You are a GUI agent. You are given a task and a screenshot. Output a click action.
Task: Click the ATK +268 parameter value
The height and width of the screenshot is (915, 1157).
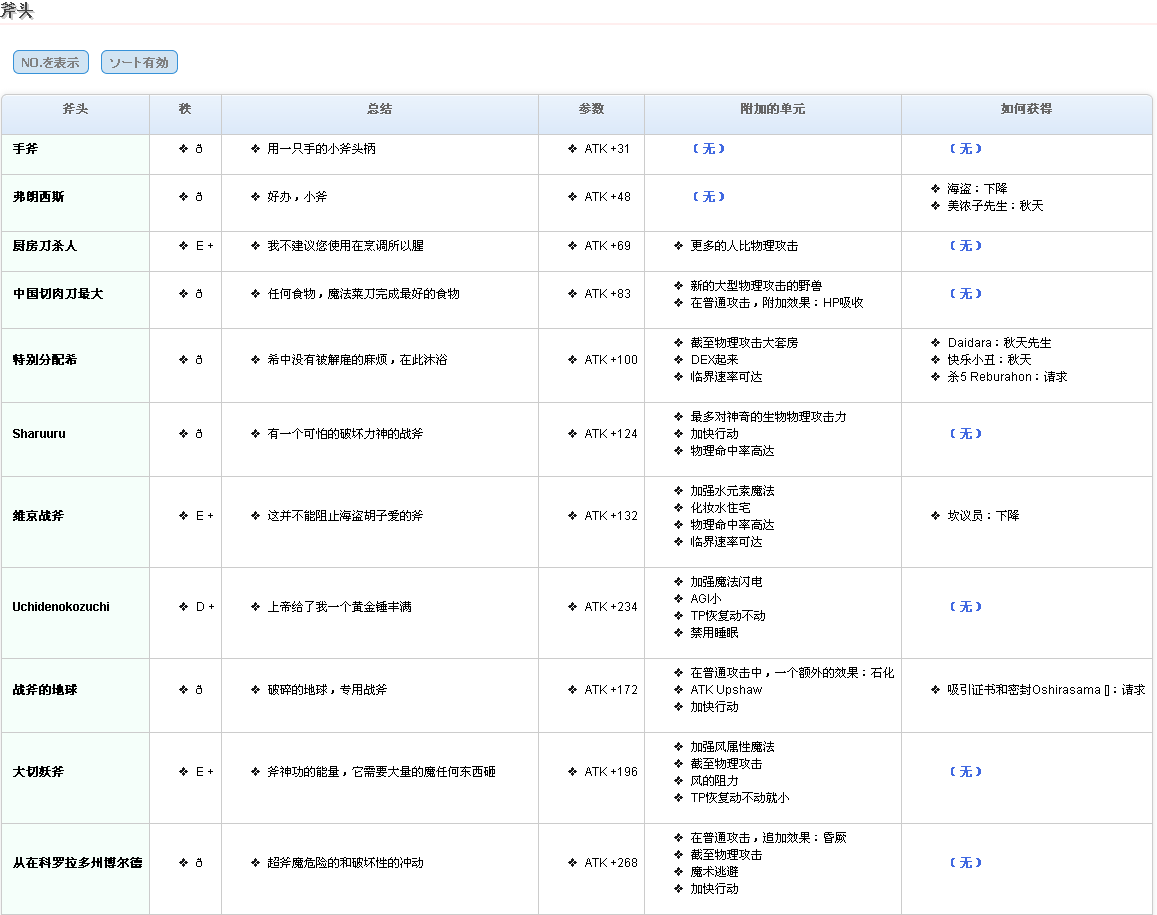(610, 863)
